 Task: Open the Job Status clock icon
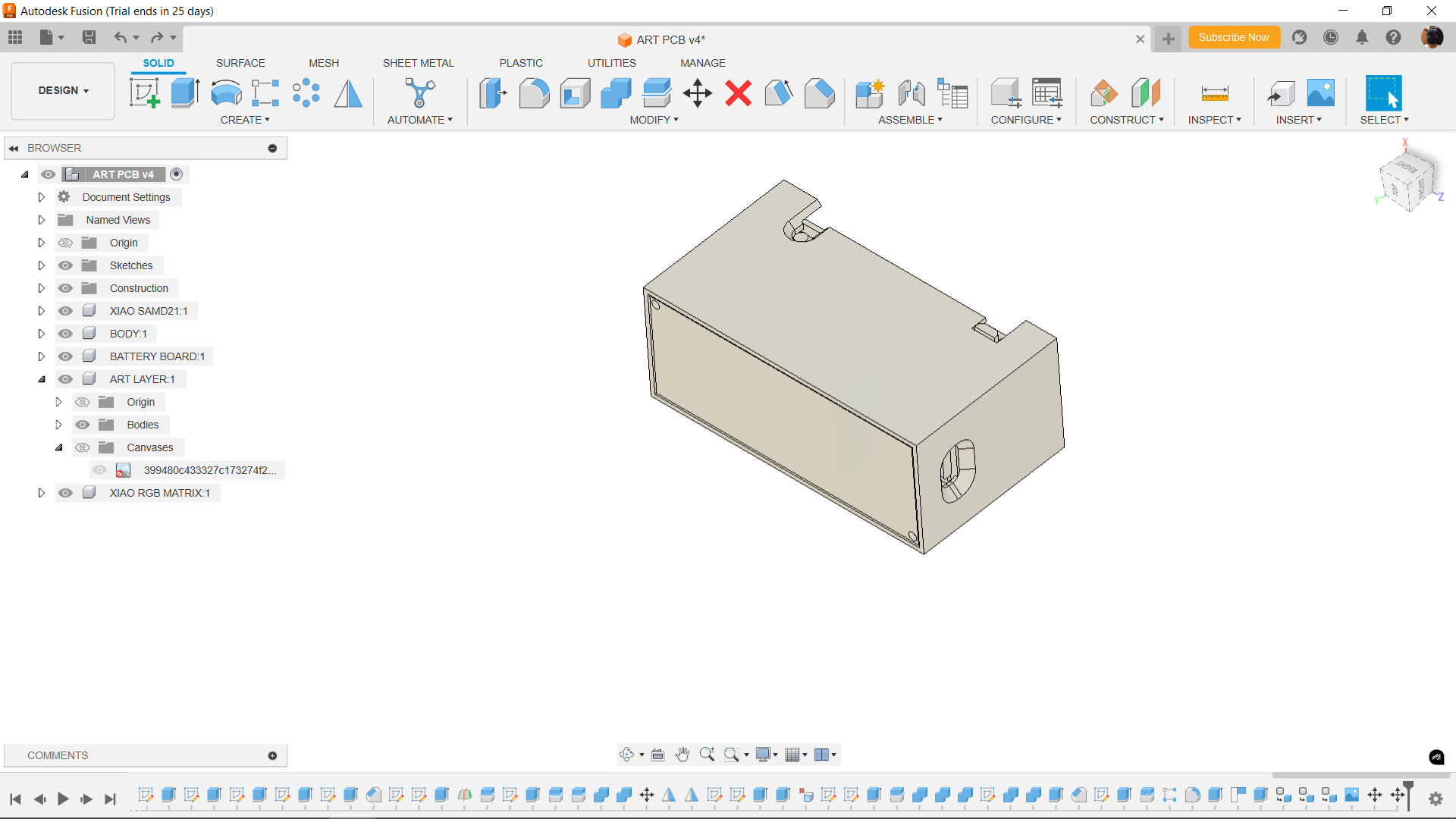click(1330, 37)
